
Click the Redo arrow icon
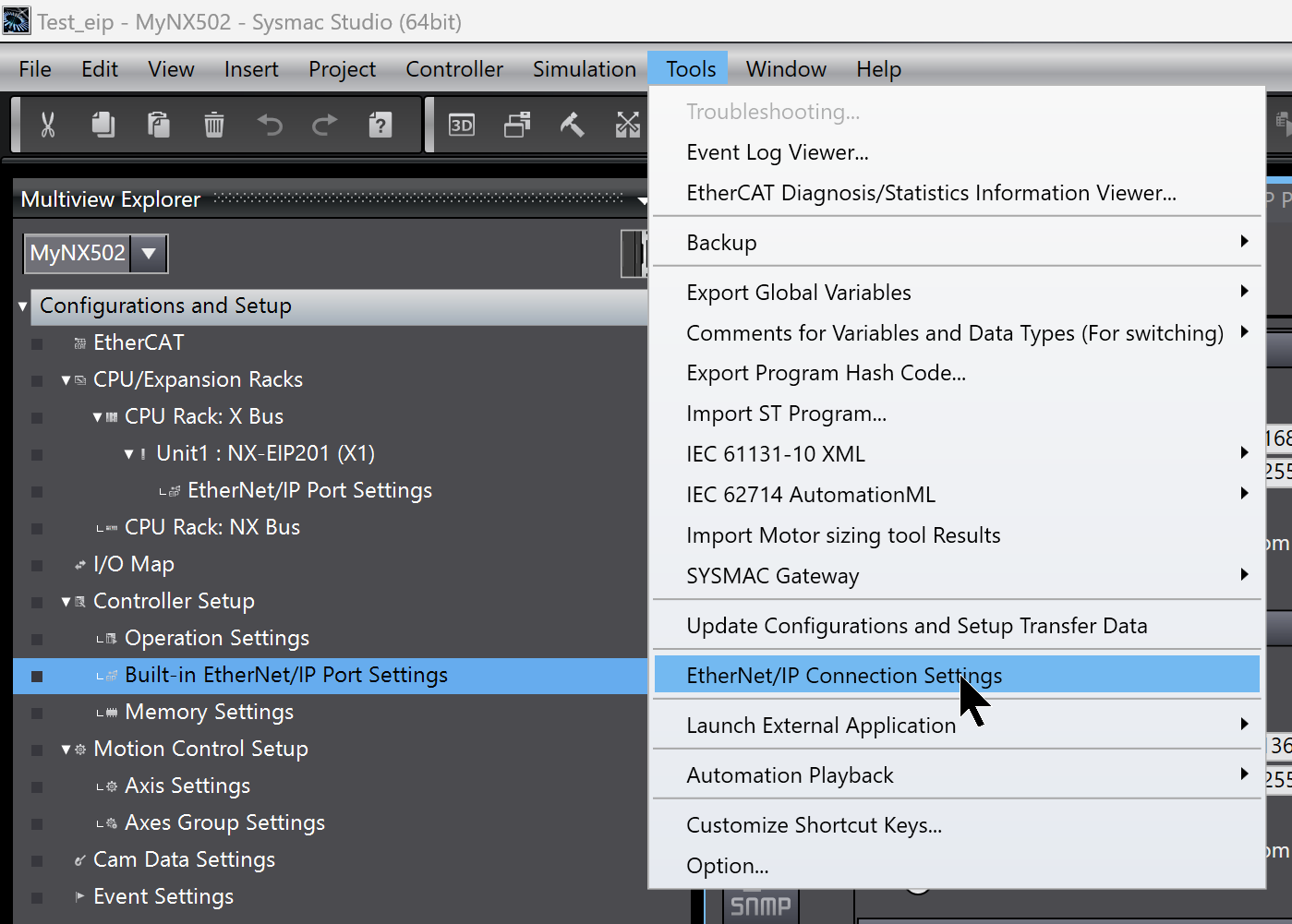point(325,125)
